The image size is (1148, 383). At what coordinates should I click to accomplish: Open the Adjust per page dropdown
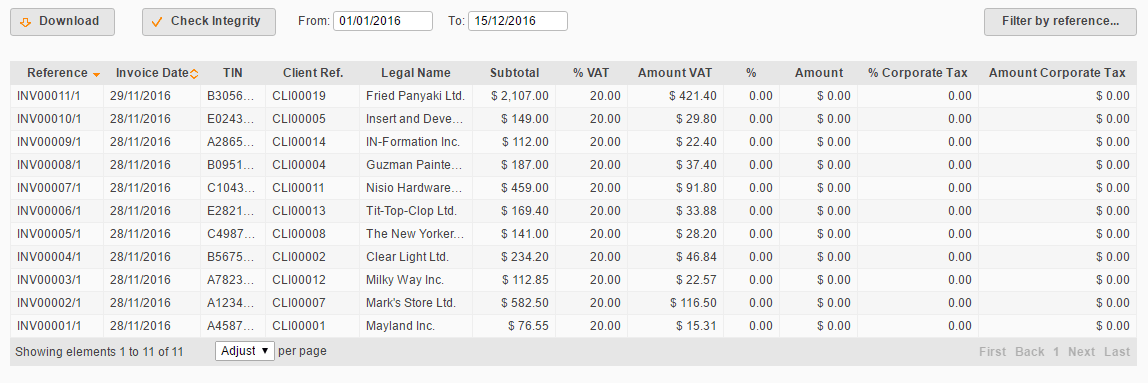point(245,351)
